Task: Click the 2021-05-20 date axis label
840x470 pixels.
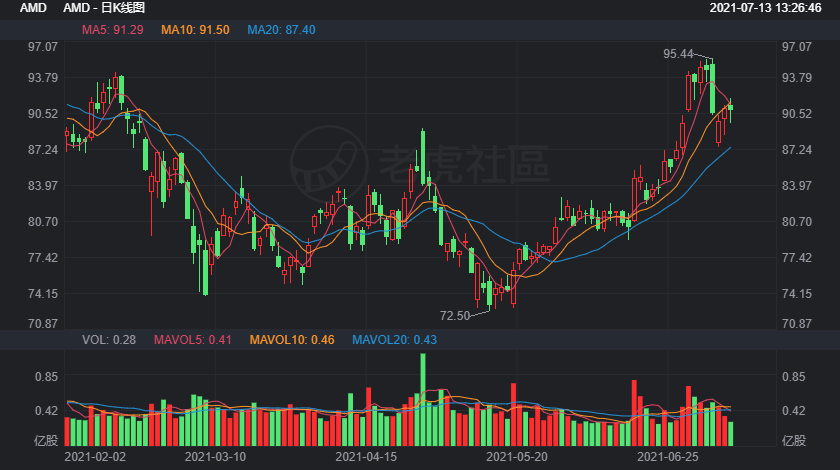Action: pyautogui.click(x=517, y=457)
